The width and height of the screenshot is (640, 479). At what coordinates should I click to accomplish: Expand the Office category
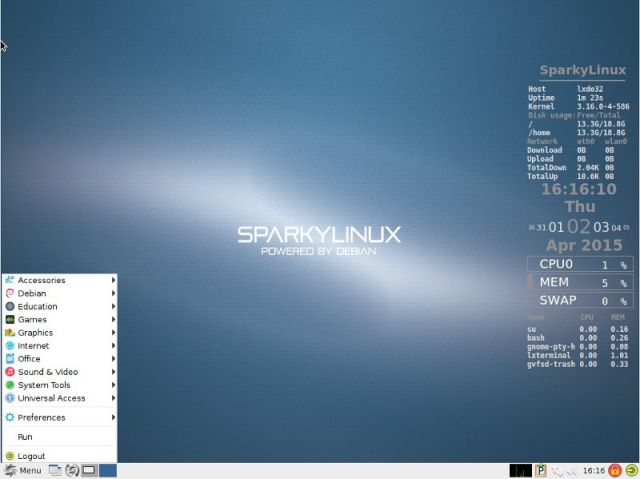tap(60, 358)
